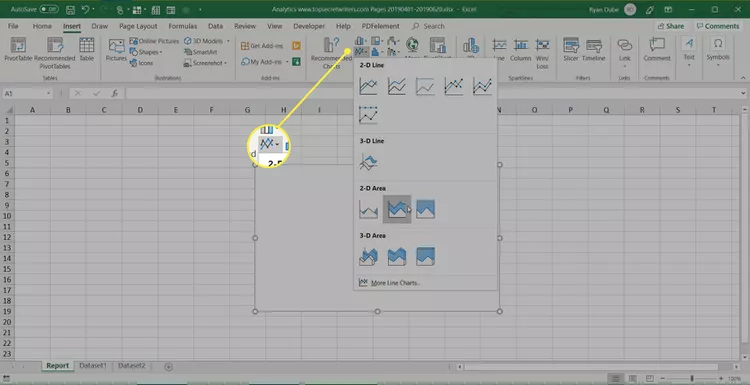Insert a Win/Loss sparkline

542,54
